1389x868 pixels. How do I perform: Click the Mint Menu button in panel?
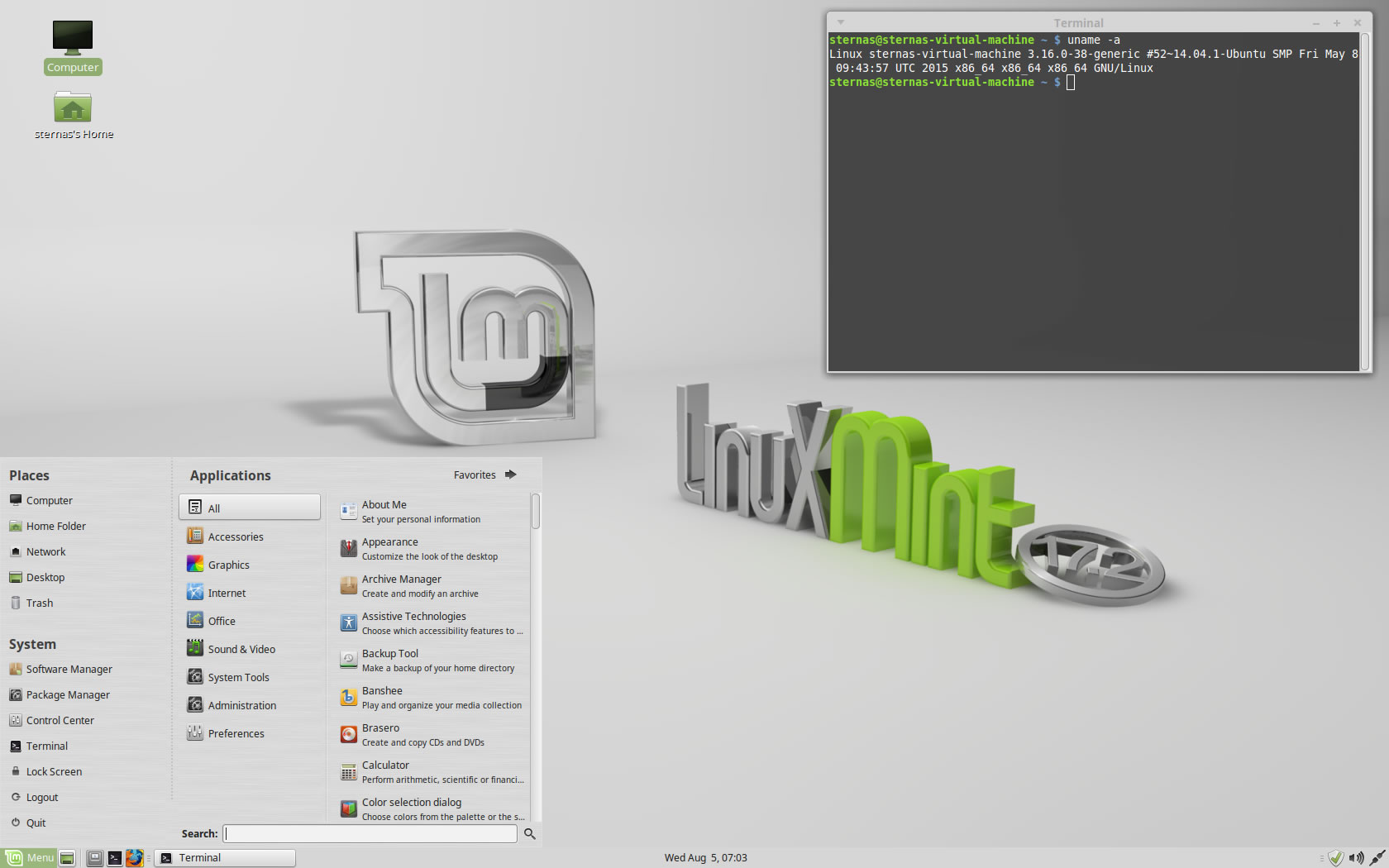tap(30, 858)
